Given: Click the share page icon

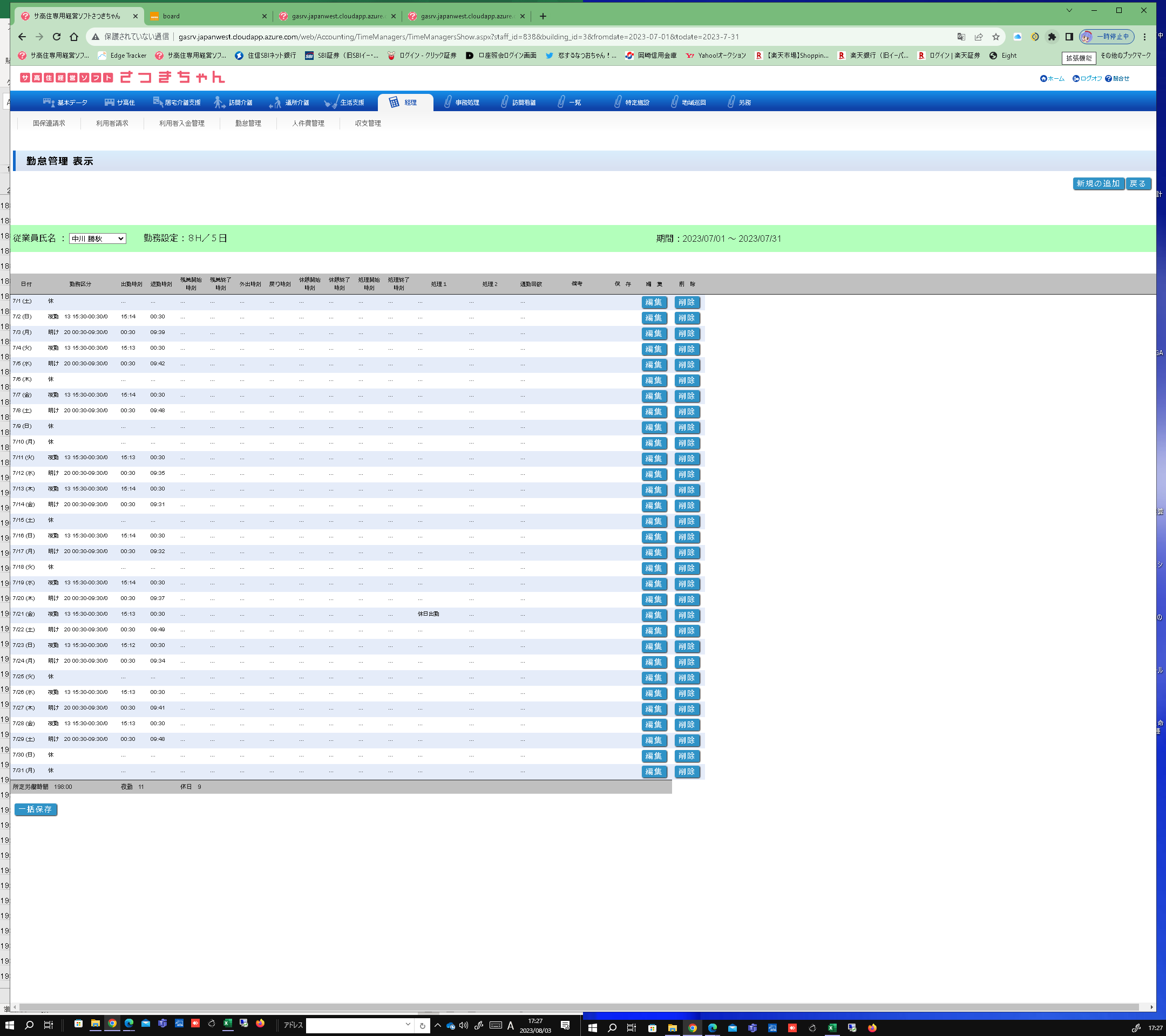Looking at the screenshot, I should 978,37.
